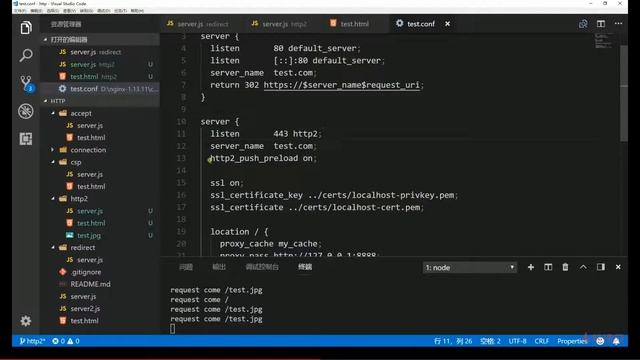
Task: Change the CRLF line ending setting
Action: click(x=542, y=341)
